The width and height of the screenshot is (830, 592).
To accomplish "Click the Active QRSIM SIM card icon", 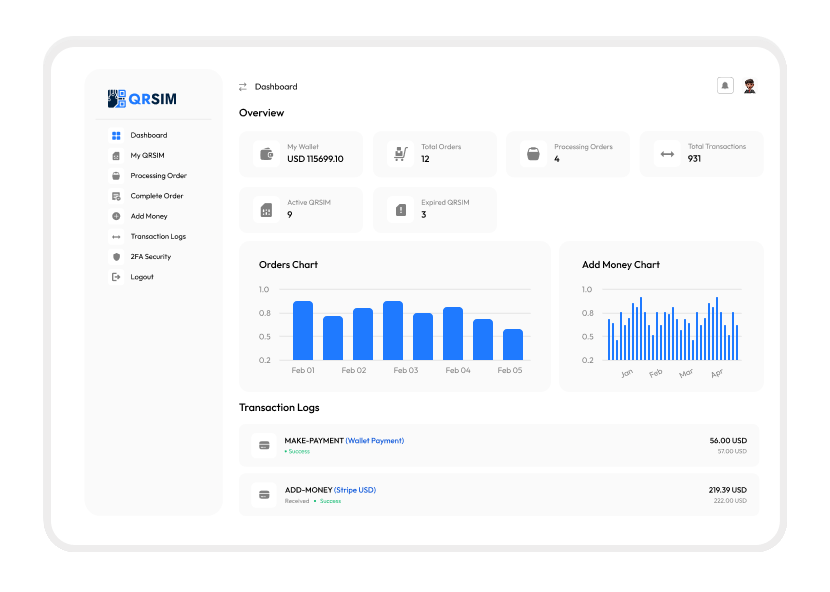I will click(266, 210).
